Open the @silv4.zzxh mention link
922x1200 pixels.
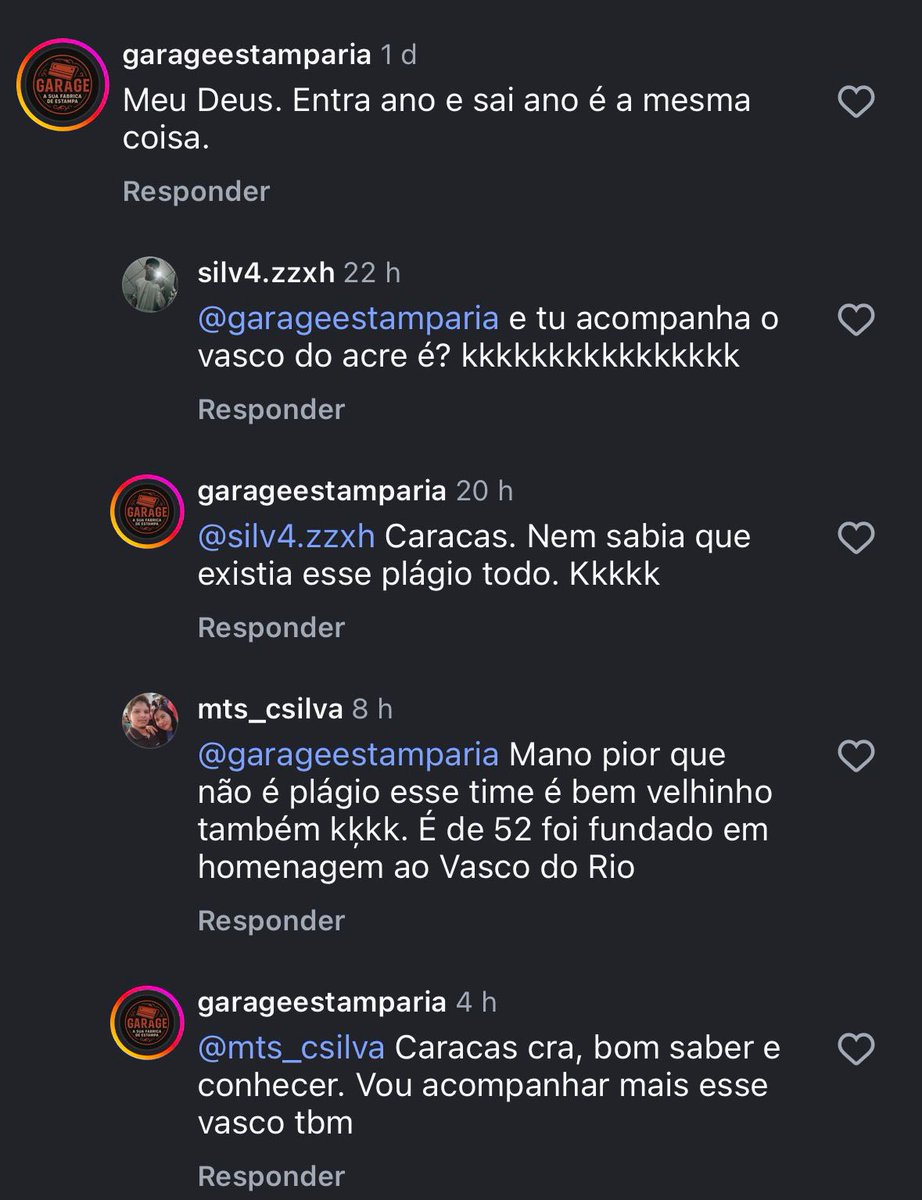[x=286, y=537]
